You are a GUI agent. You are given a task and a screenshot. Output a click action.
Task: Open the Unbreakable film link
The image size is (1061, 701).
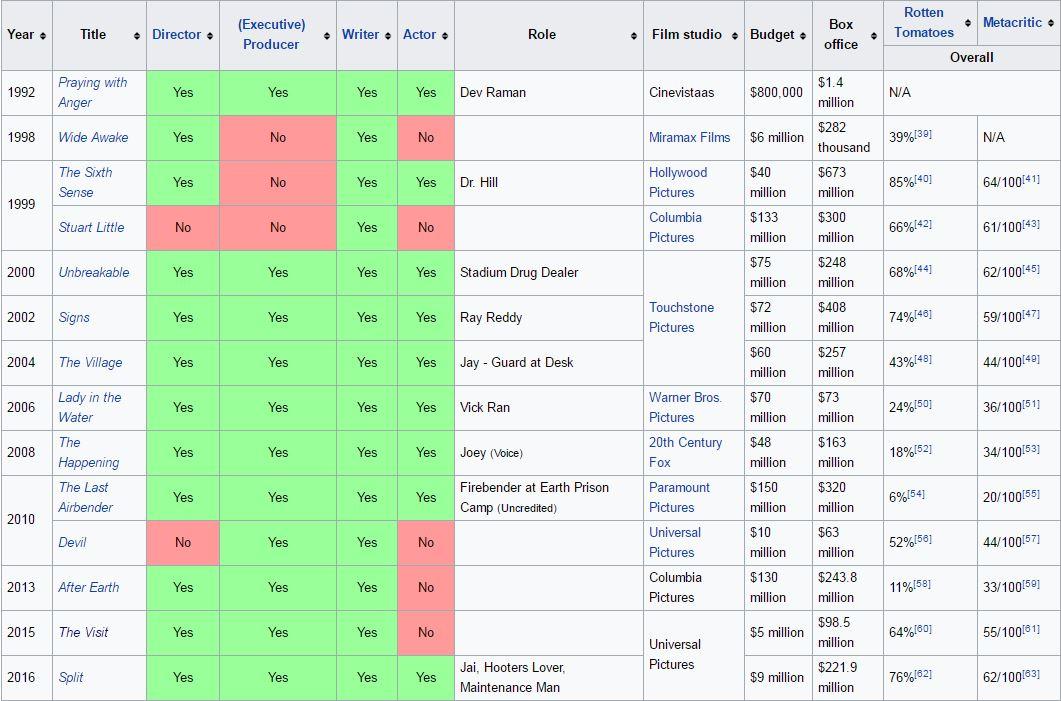(93, 273)
